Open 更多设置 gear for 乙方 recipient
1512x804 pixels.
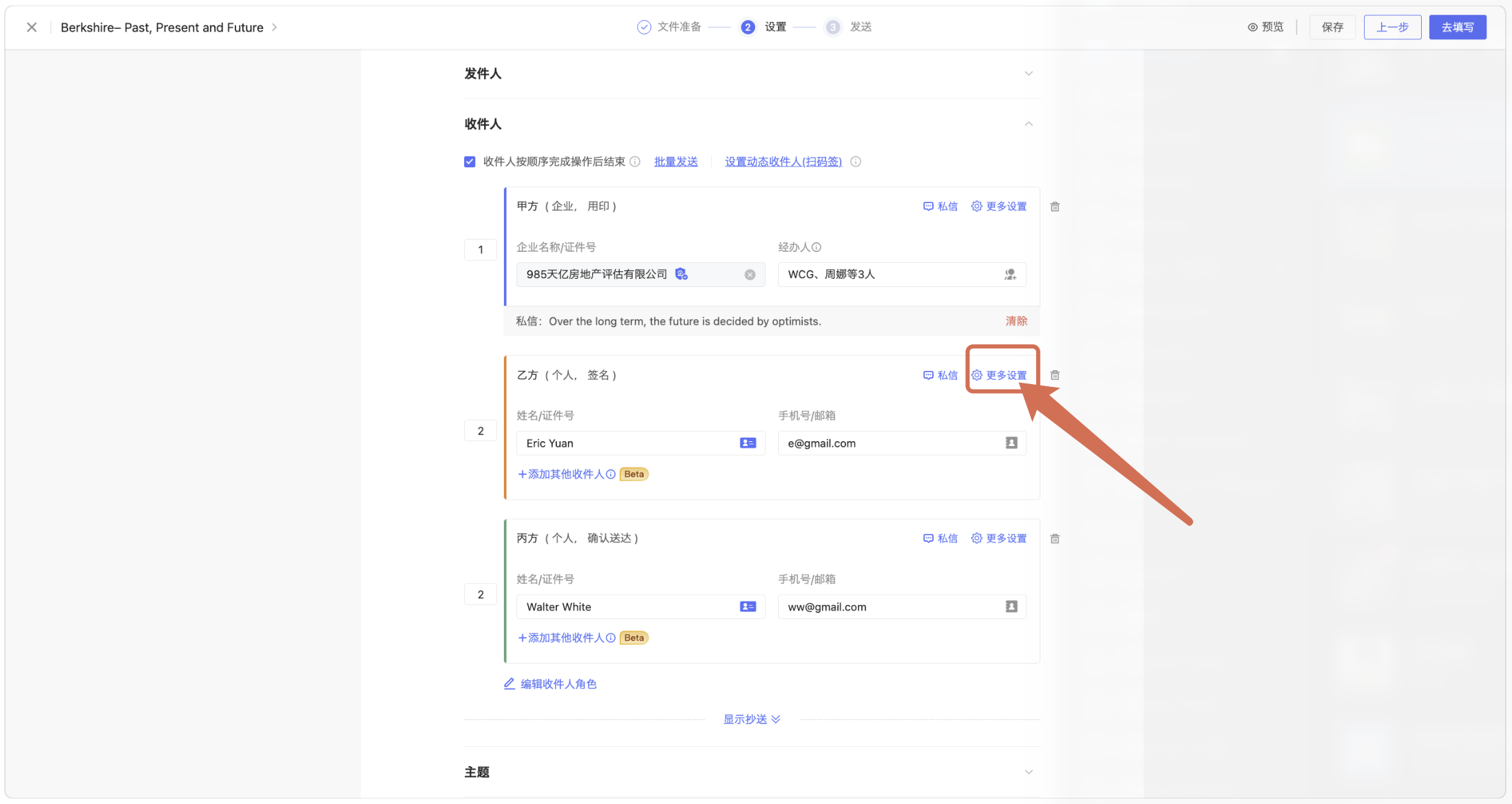(x=999, y=375)
